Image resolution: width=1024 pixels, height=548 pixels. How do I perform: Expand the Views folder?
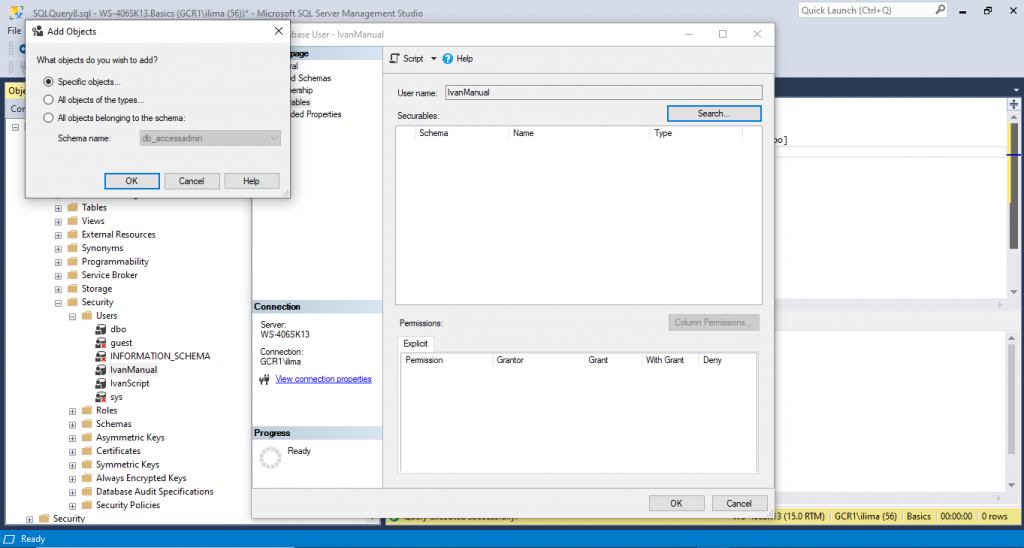point(58,221)
